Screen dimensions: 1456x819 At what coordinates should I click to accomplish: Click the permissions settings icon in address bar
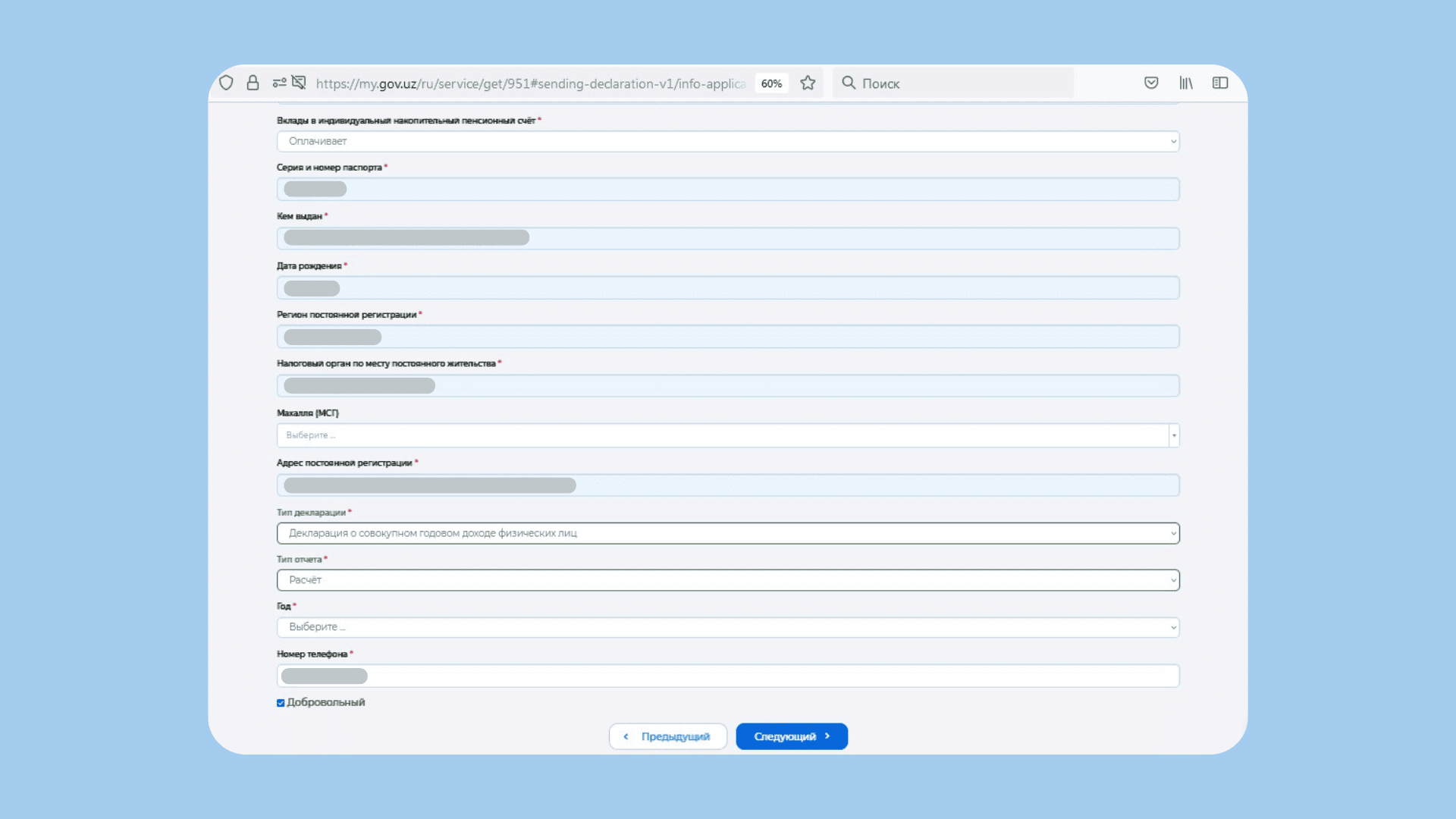tap(279, 83)
